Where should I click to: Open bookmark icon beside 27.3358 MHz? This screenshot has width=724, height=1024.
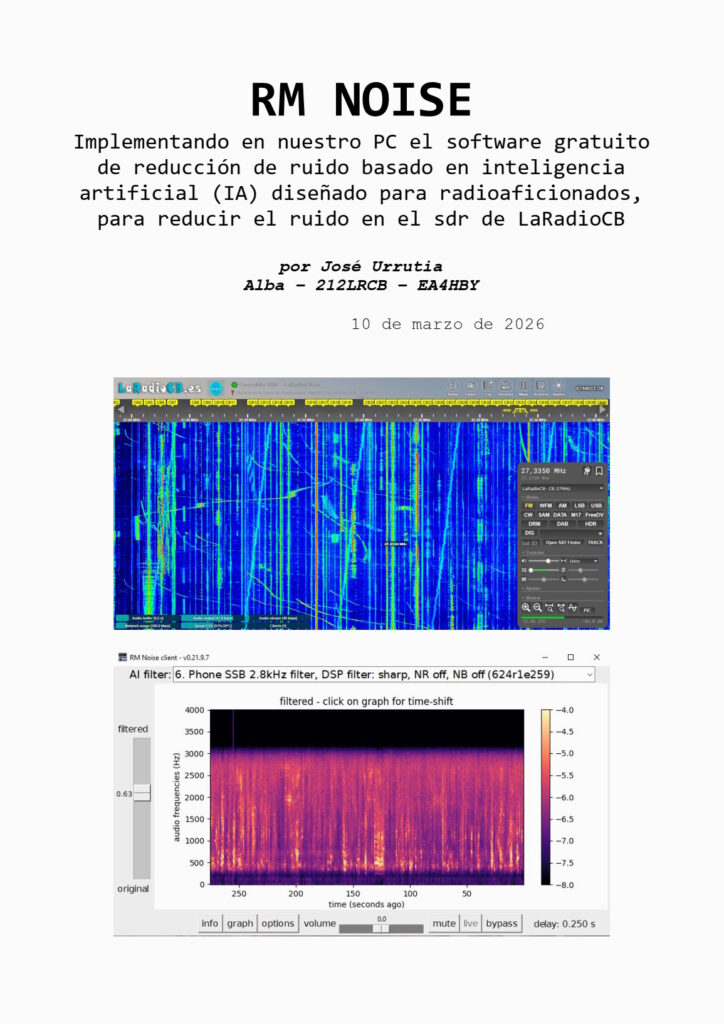(x=599, y=469)
